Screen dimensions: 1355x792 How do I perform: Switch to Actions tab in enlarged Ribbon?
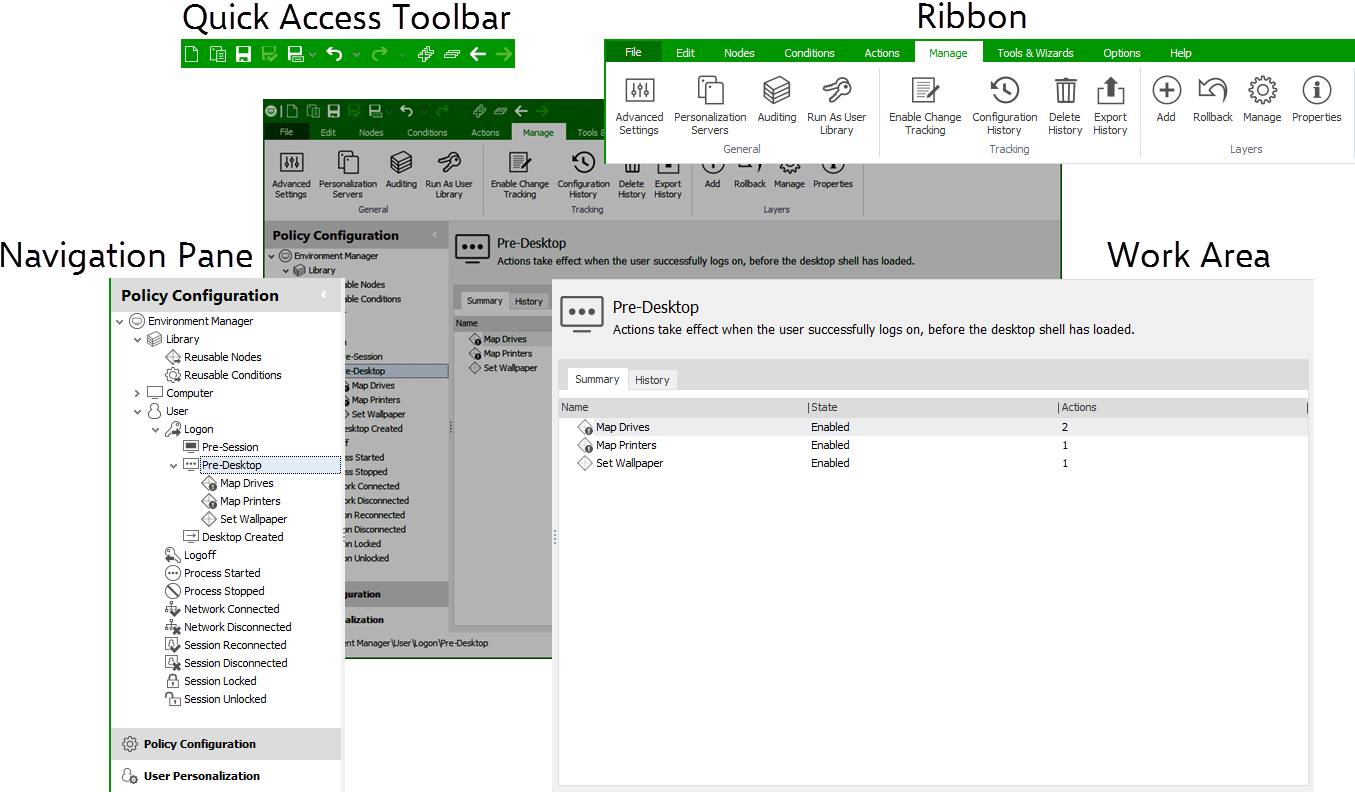click(882, 53)
